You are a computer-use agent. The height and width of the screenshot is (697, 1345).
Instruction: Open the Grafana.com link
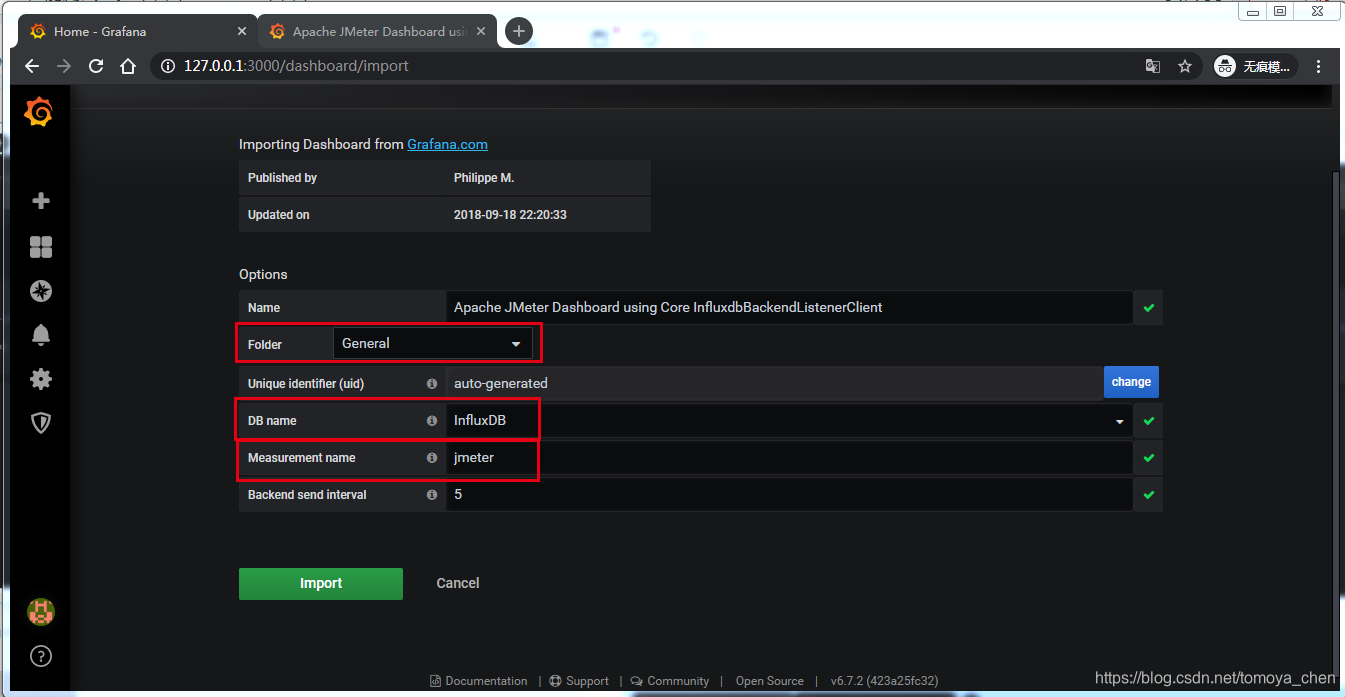tap(447, 144)
